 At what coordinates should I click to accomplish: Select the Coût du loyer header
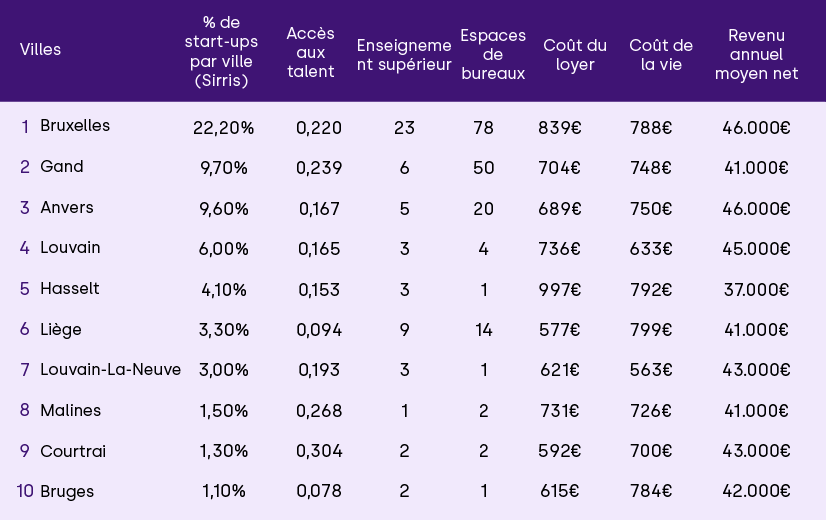coord(575,55)
